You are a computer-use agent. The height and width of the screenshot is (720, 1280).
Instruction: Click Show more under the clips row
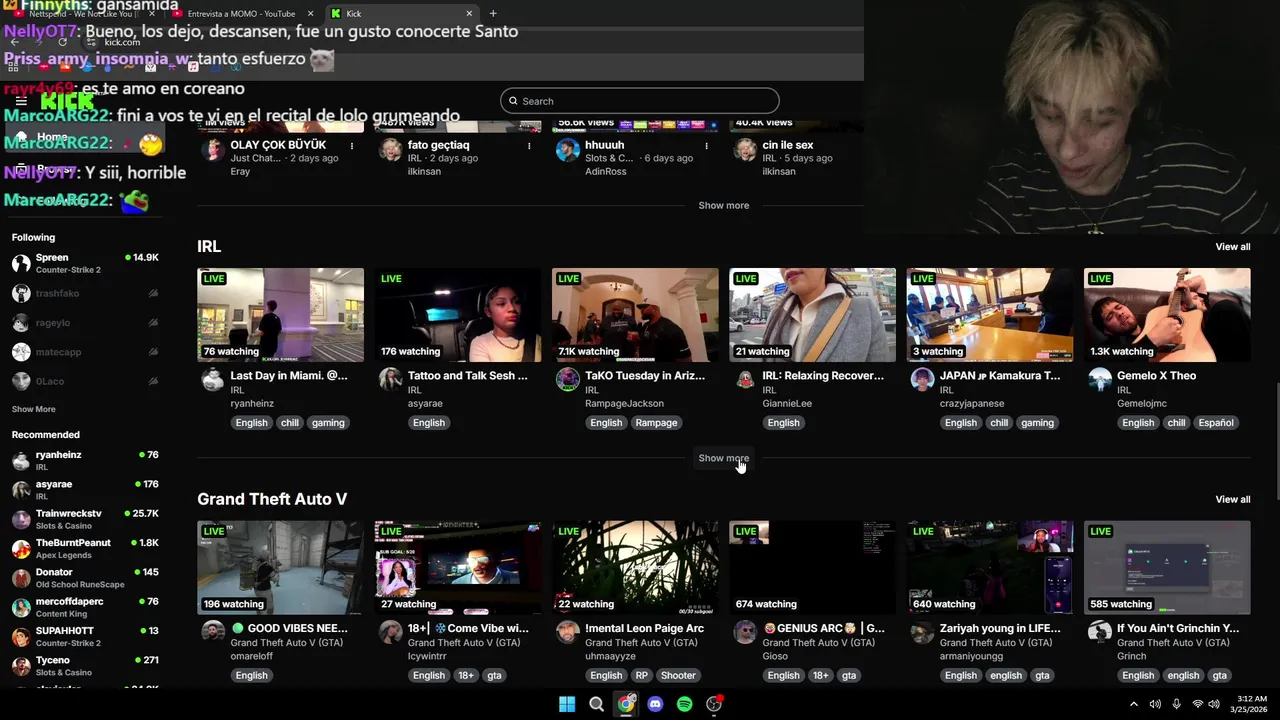[x=723, y=205]
